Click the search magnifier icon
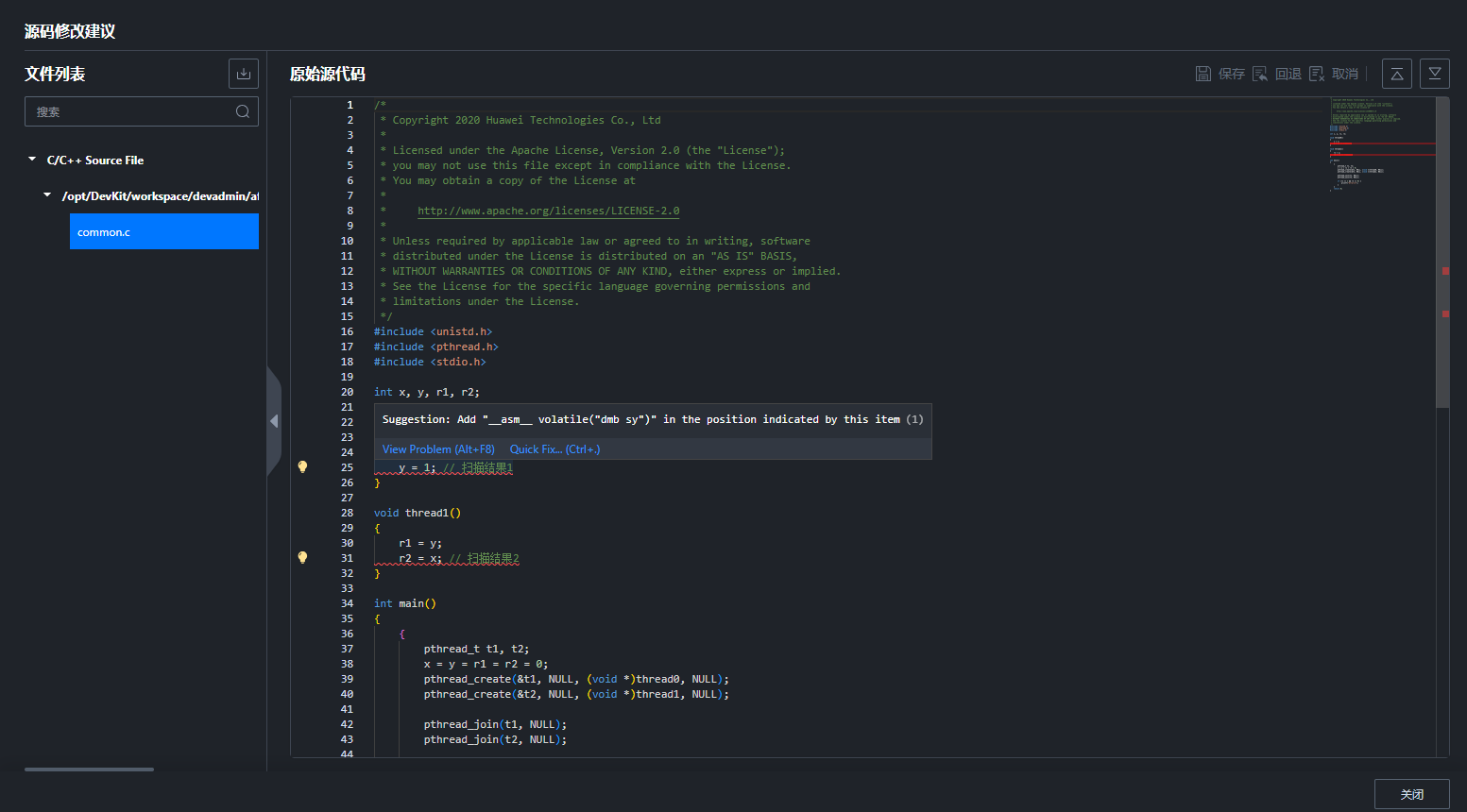1467x812 pixels. (243, 111)
